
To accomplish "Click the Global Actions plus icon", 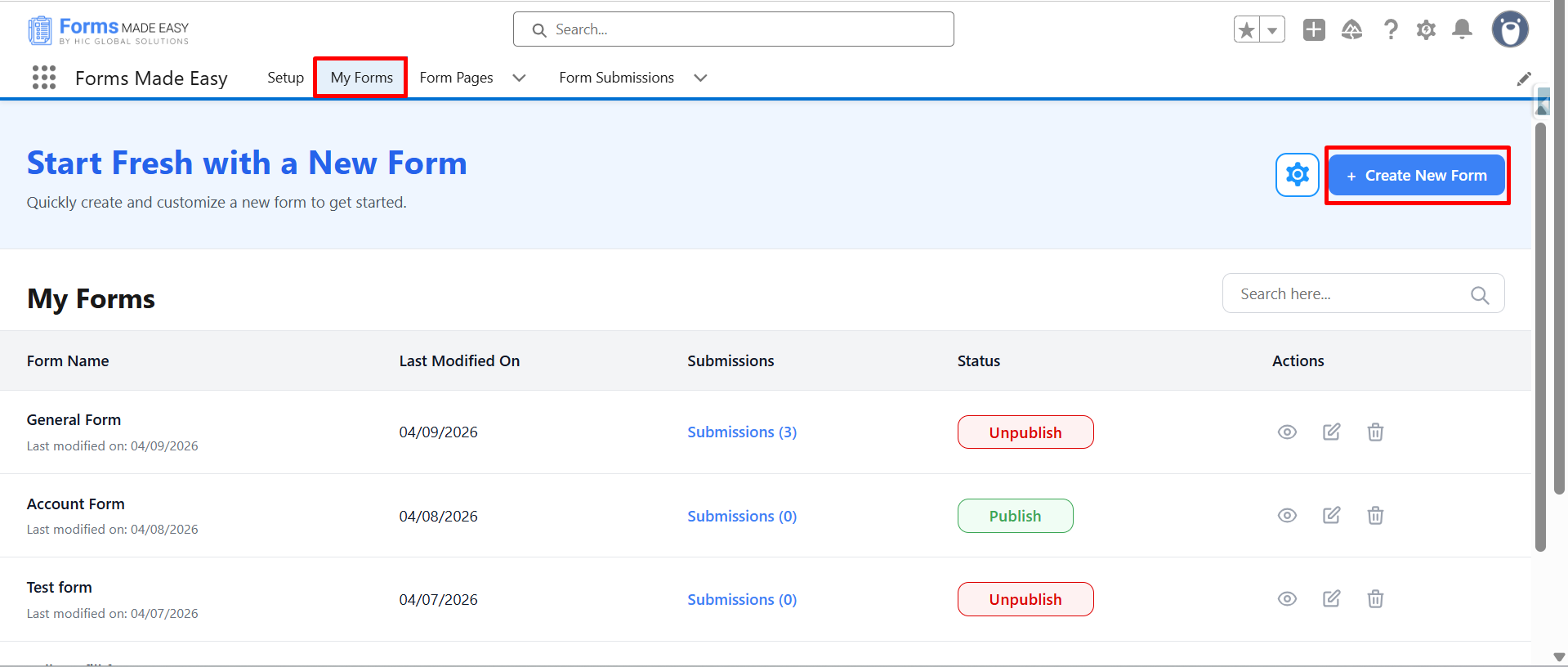I will pyautogui.click(x=1314, y=30).
